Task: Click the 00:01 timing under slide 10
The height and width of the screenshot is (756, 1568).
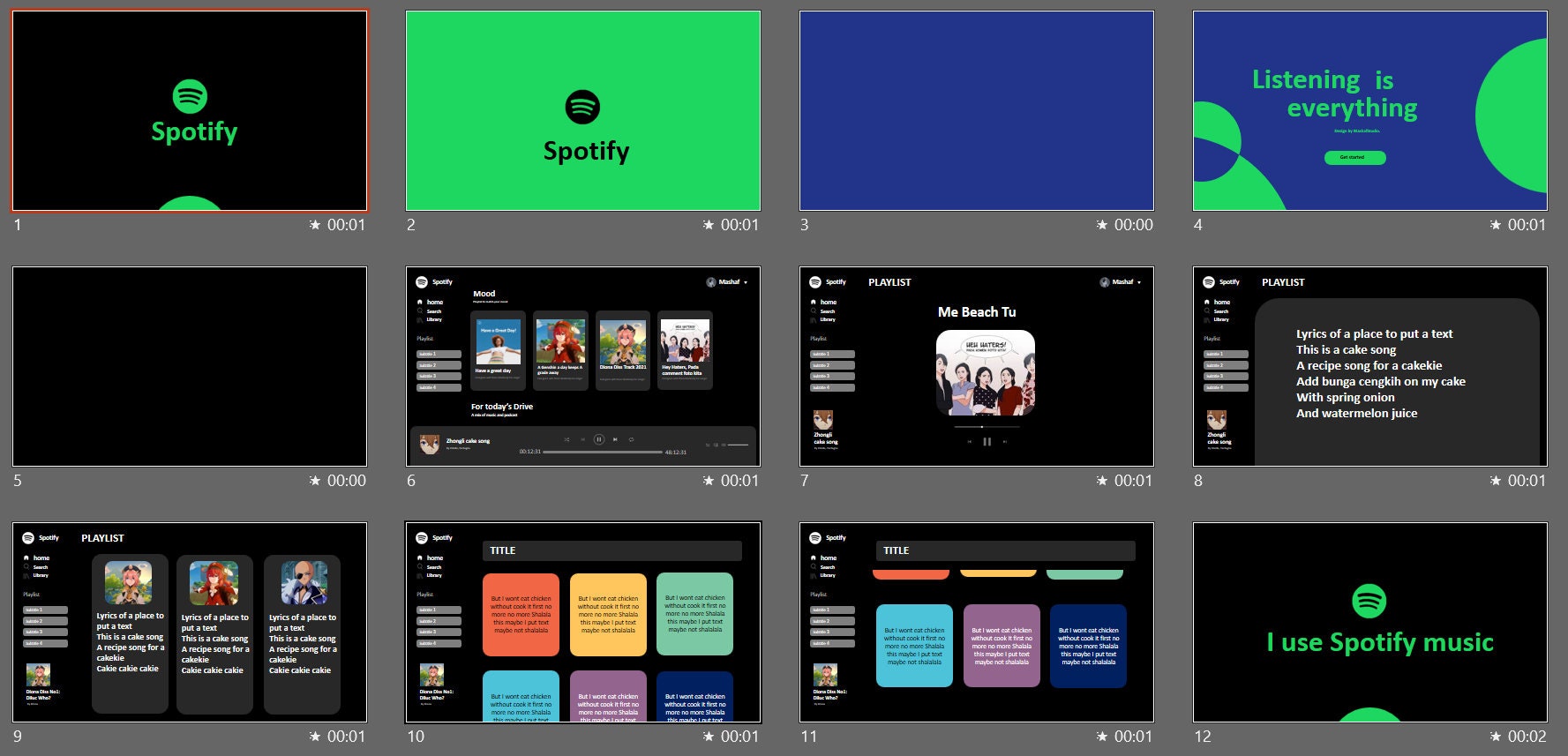Action: coord(739,737)
